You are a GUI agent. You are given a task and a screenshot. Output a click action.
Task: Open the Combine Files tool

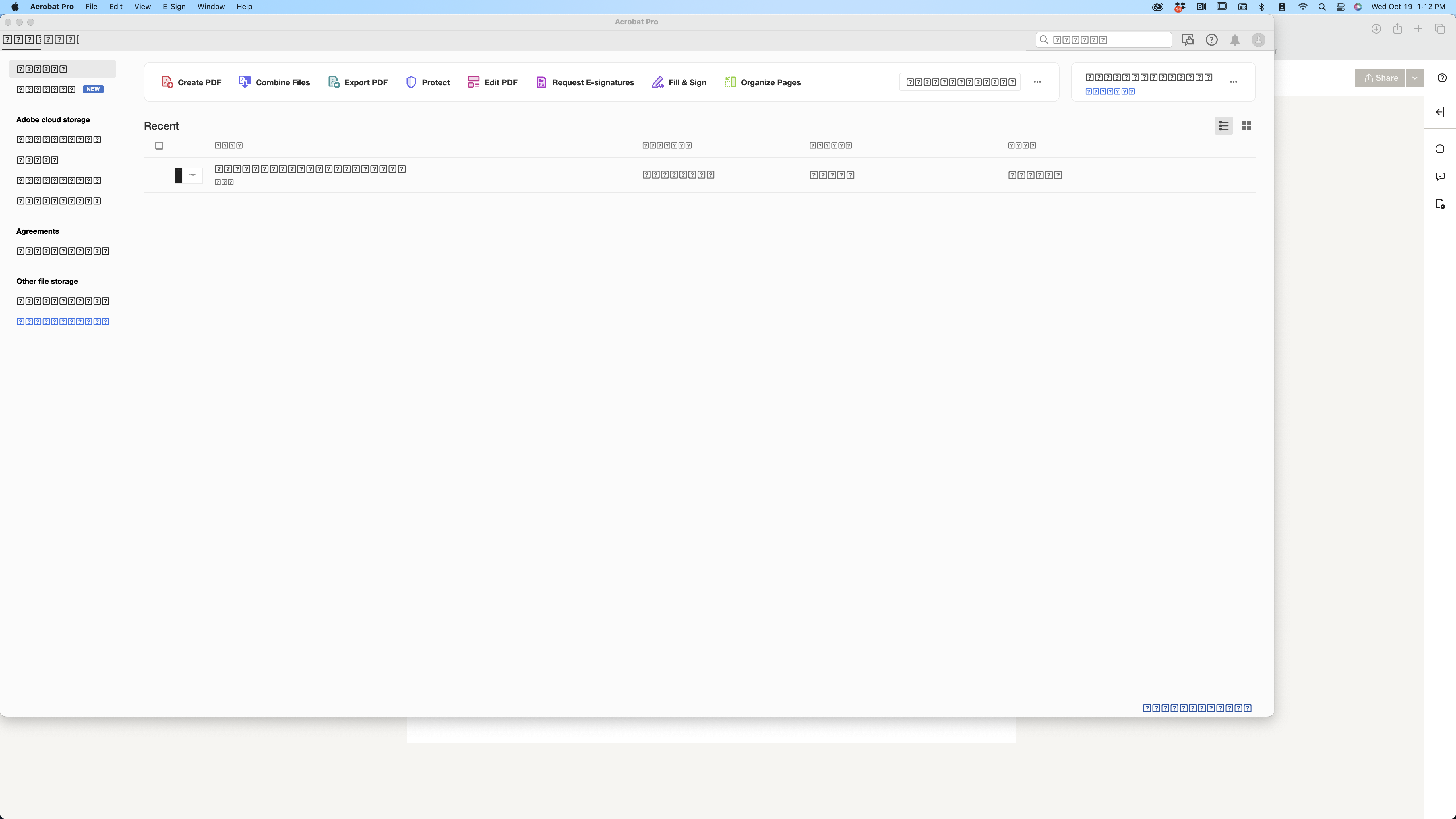pyautogui.click(x=275, y=82)
